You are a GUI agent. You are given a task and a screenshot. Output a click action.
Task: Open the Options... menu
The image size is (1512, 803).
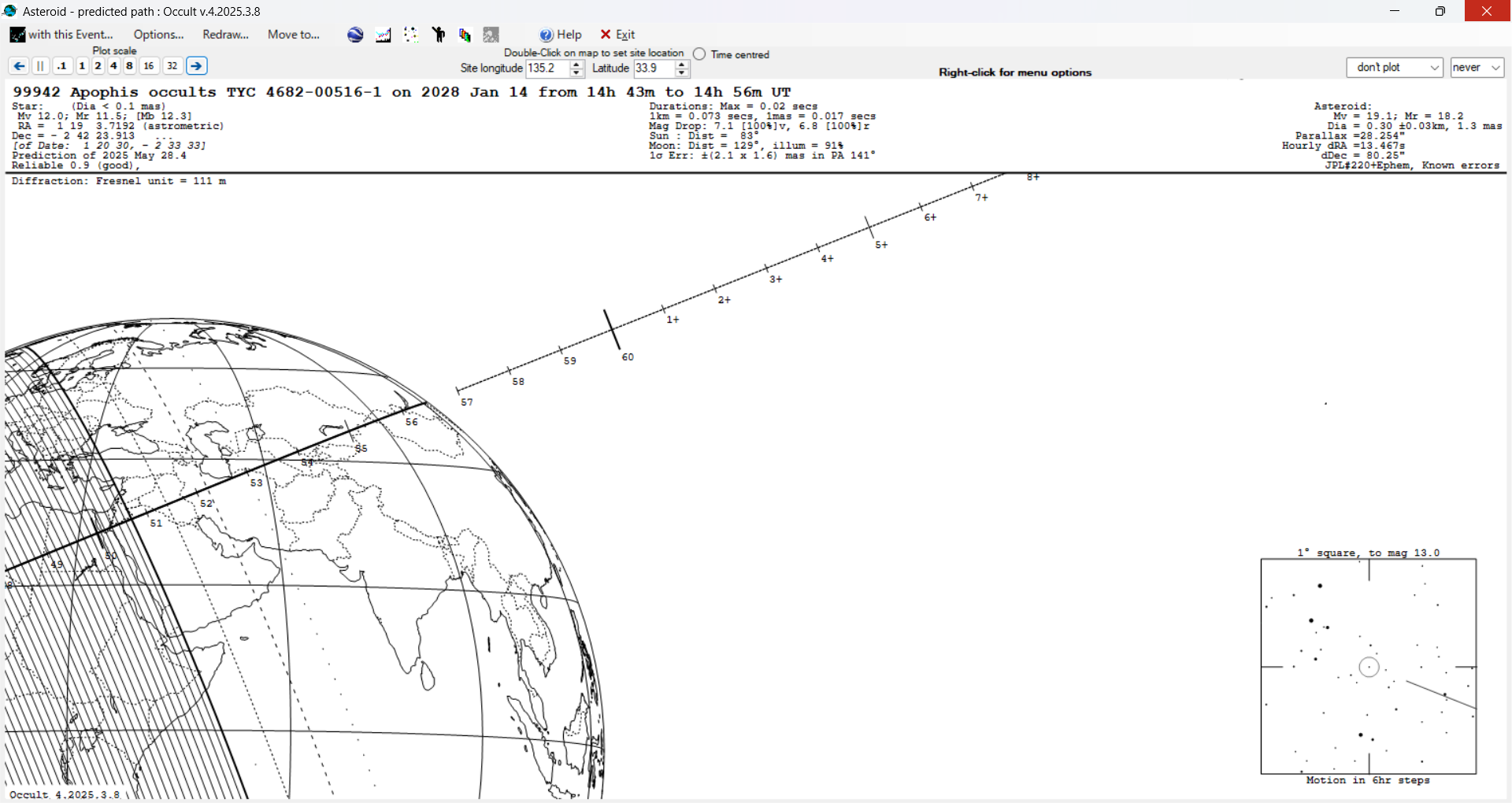158,35
